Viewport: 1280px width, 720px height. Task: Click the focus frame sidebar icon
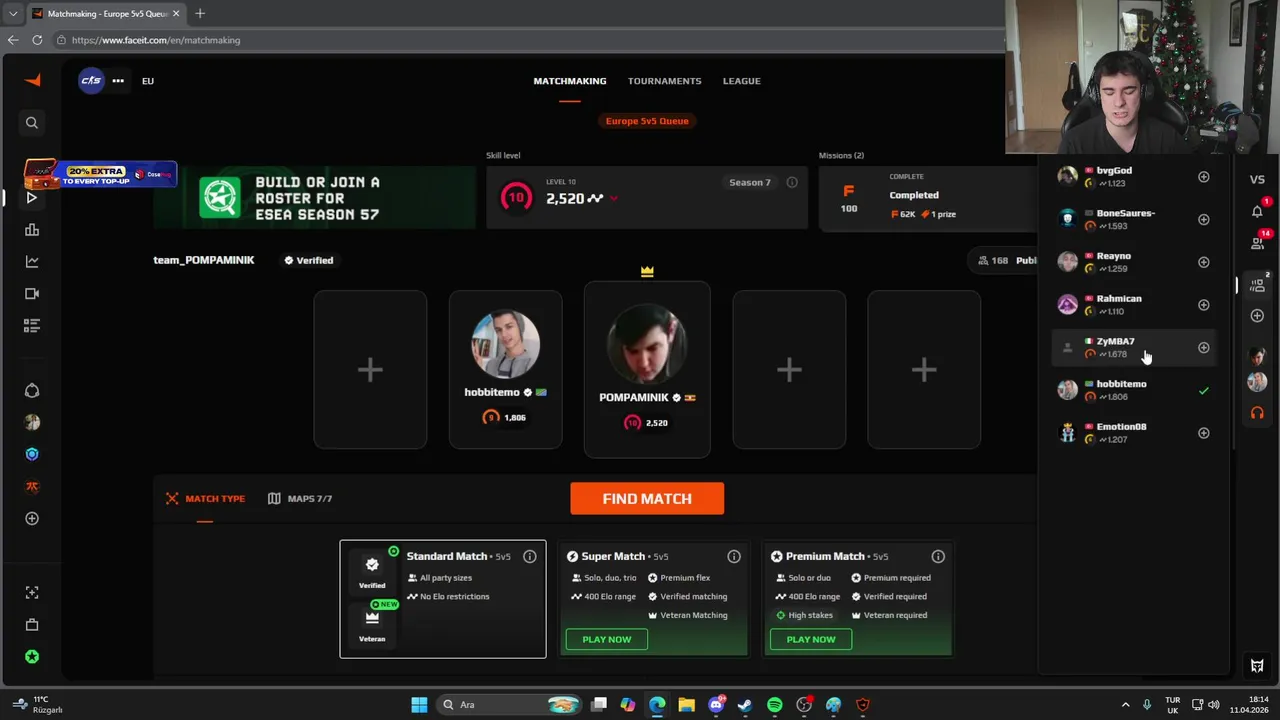32,593
